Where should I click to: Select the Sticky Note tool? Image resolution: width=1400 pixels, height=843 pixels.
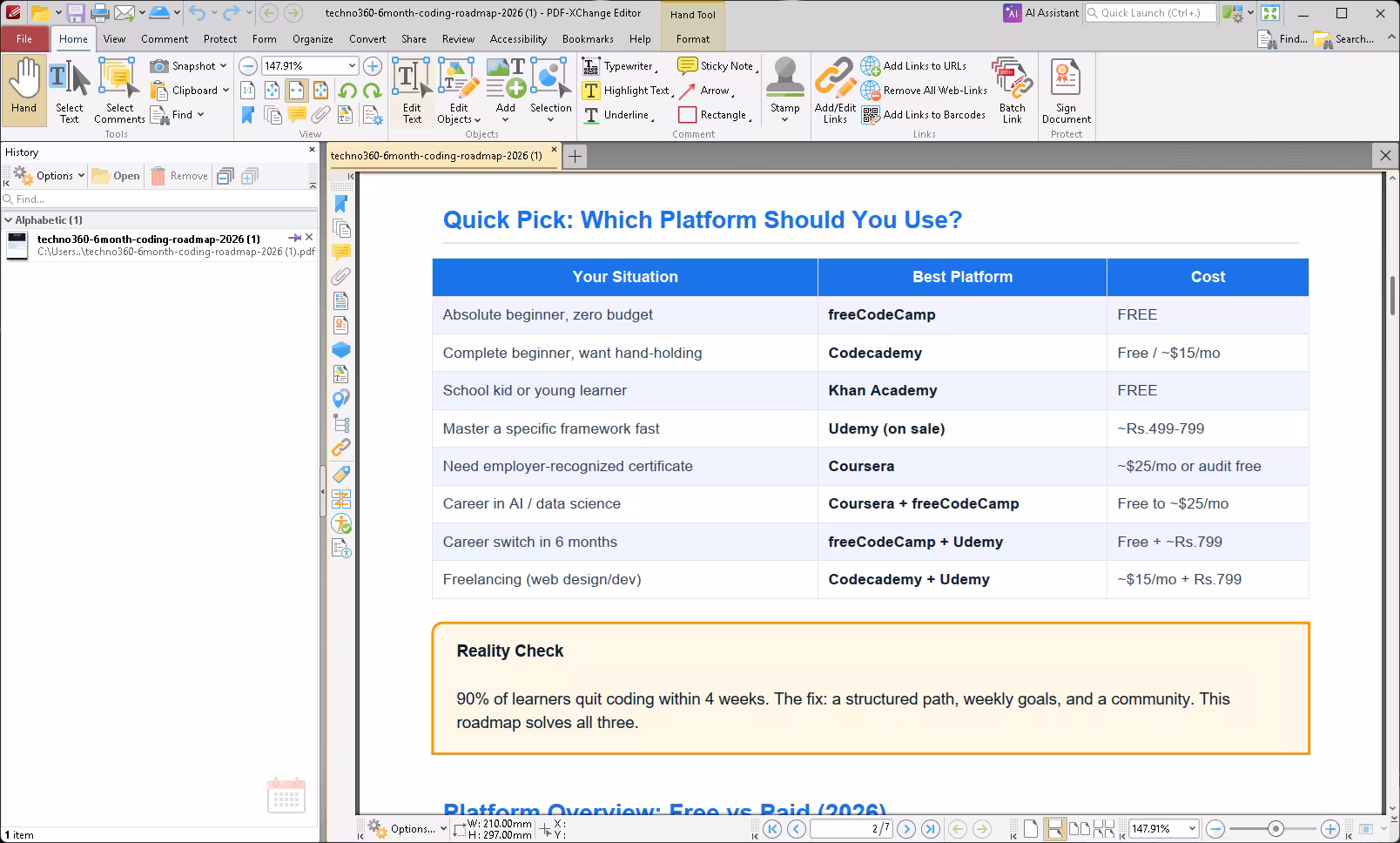pyautogui.click(x=717, y=66)
